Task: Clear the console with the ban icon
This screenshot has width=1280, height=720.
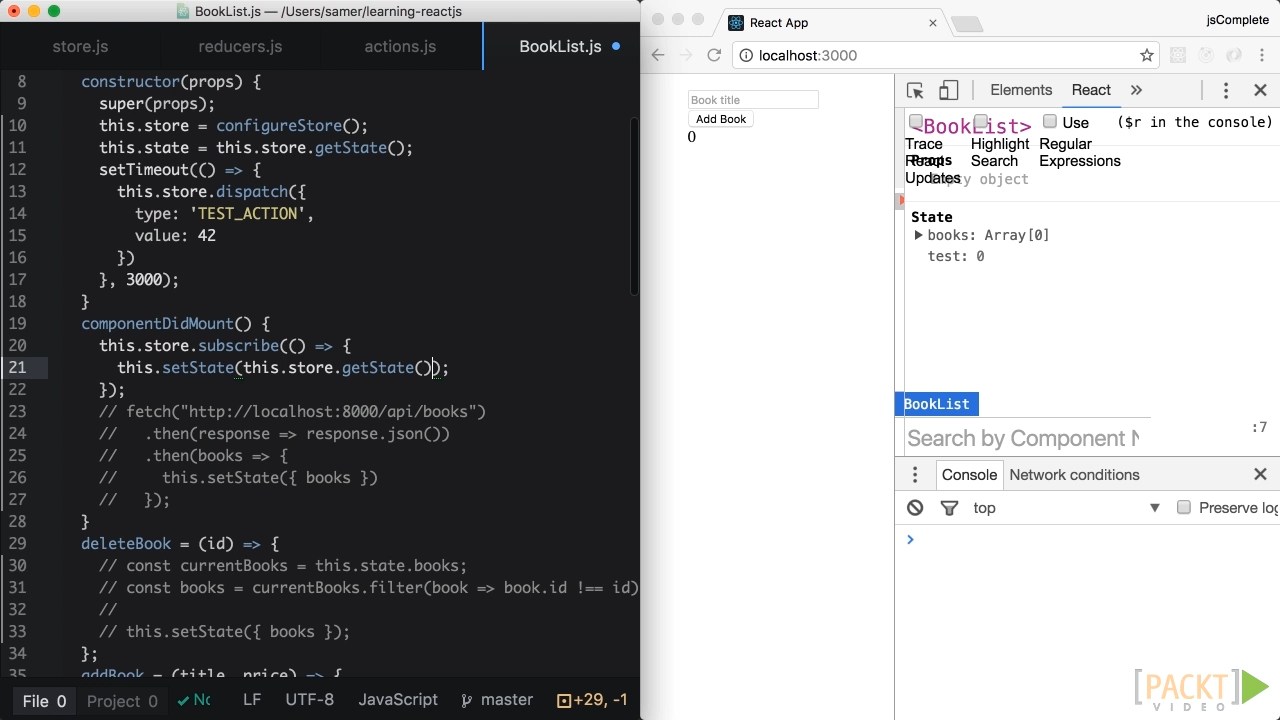Action: click(915, 508)
